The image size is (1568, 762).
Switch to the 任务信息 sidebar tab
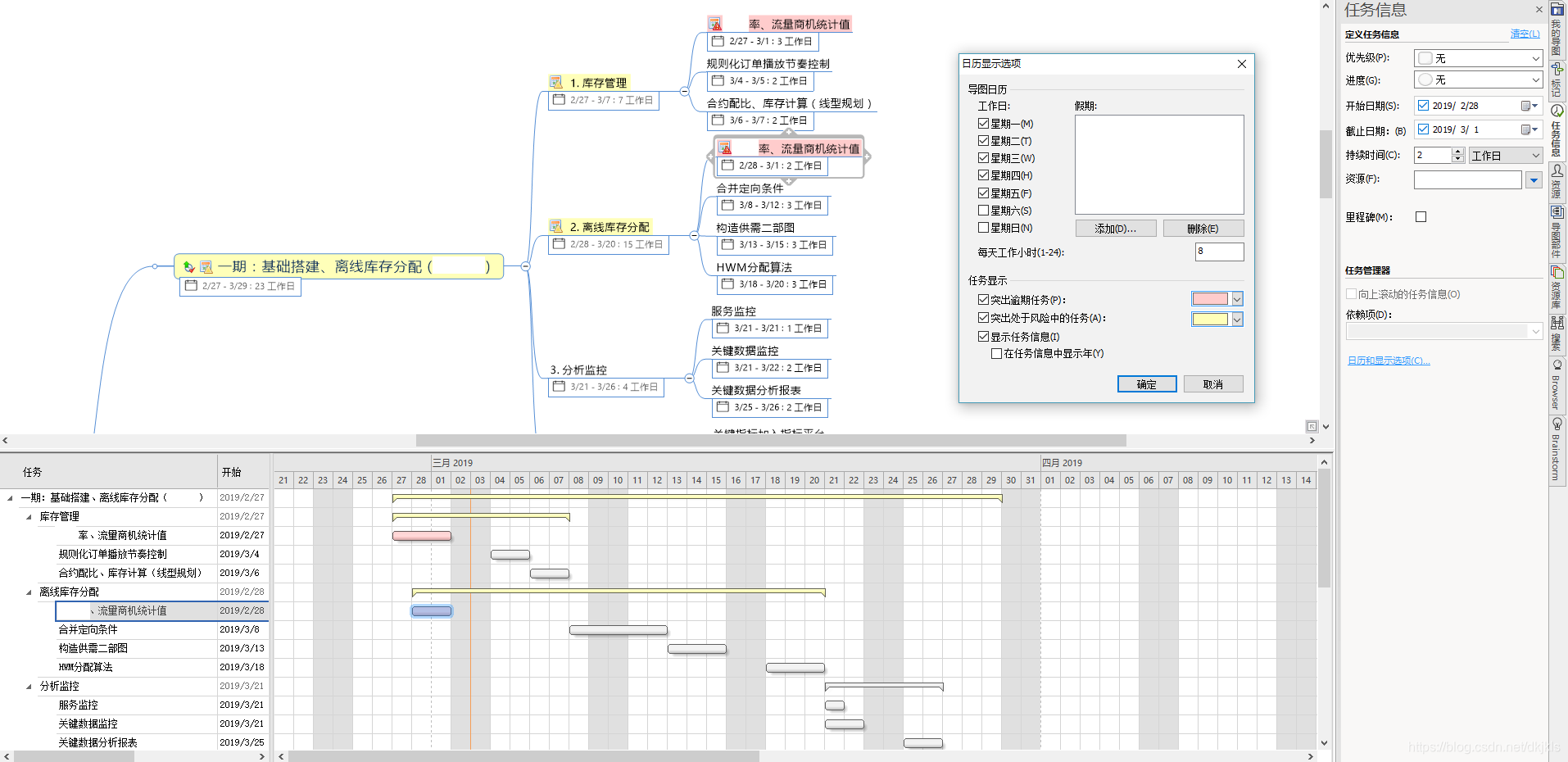click(1557, 131)
